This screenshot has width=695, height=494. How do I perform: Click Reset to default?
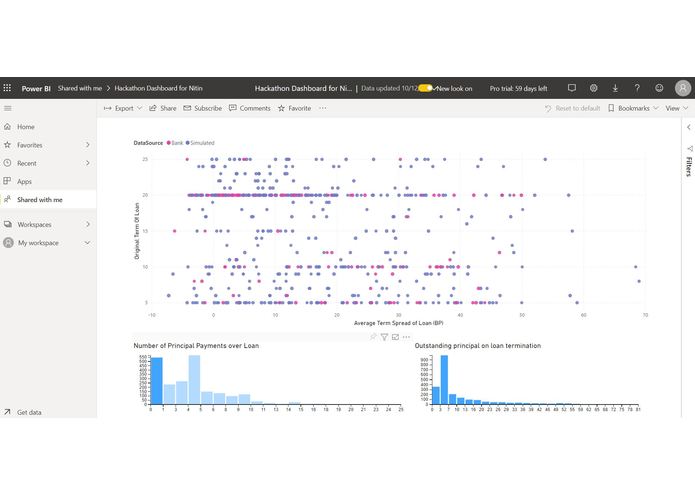572,108
